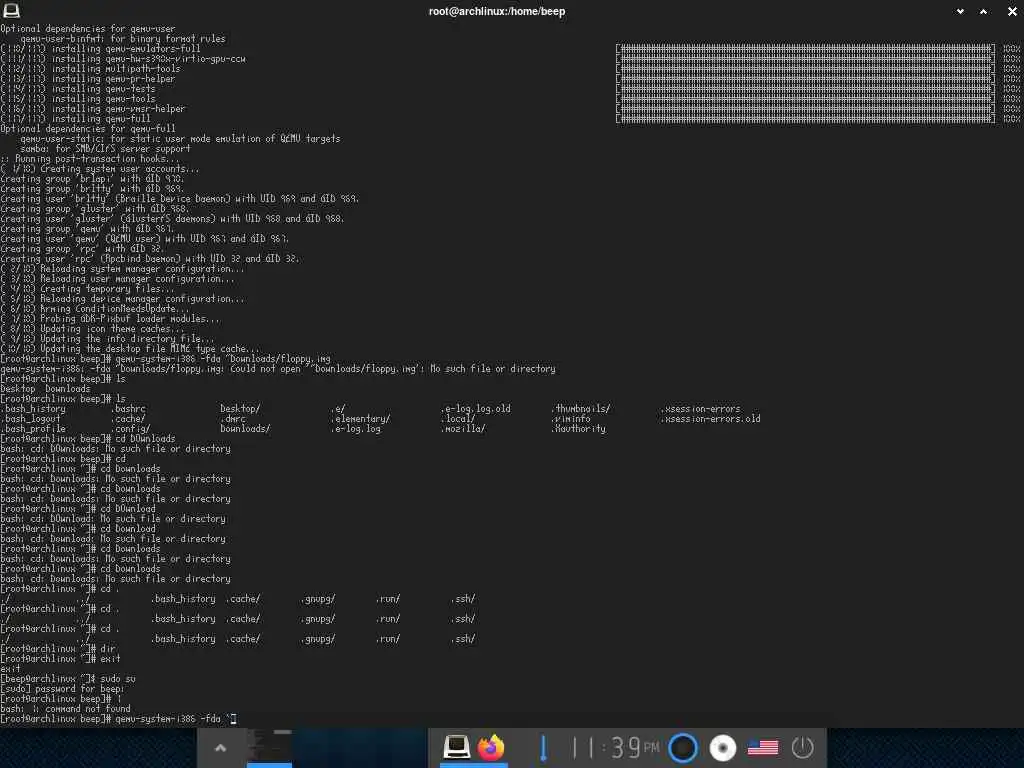
Task: Click the white disc icon on the shelf
Action: pyautogui.click(x=723, y=748)
